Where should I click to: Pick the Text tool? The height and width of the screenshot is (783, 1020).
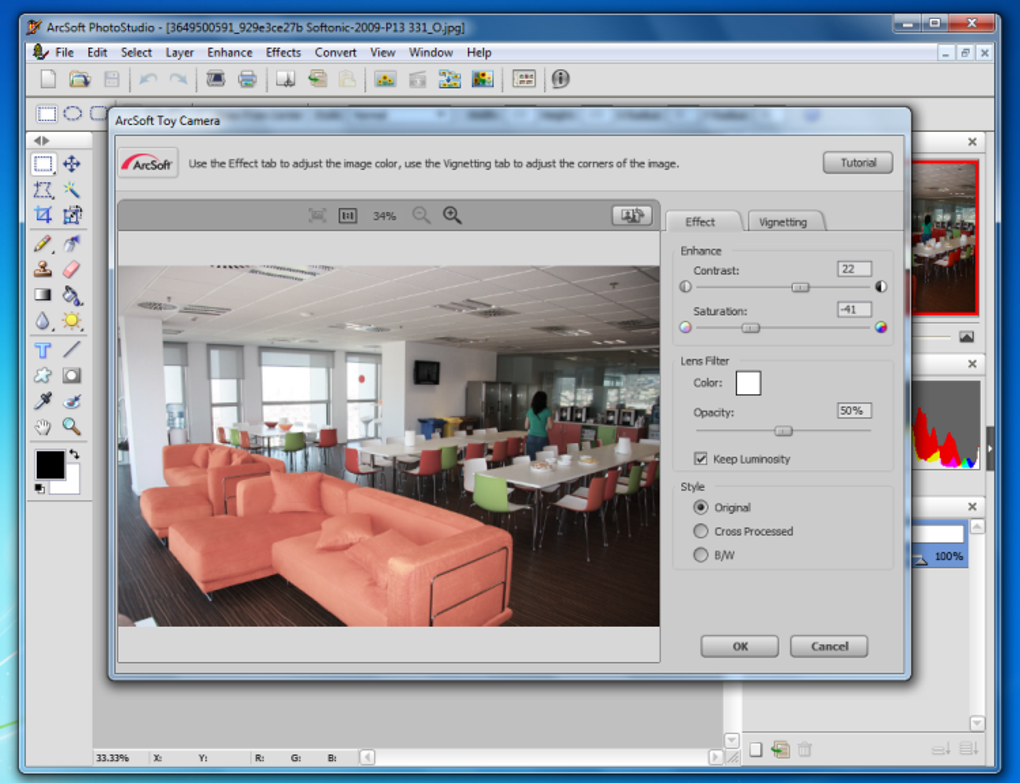(x=43, y=350)
